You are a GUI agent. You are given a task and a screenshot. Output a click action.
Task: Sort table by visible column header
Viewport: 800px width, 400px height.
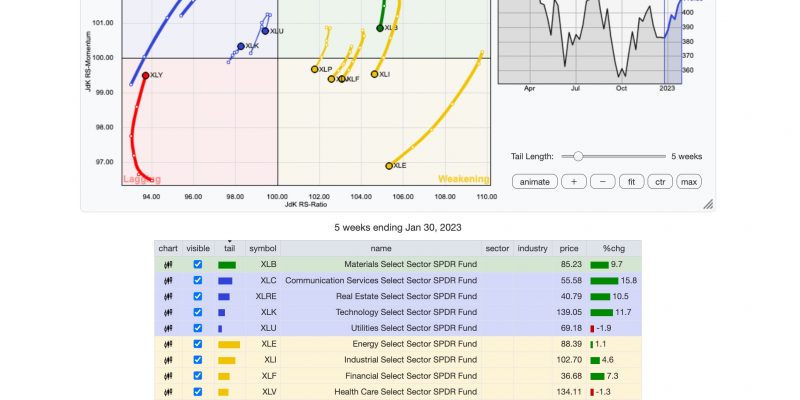point(198,248)
